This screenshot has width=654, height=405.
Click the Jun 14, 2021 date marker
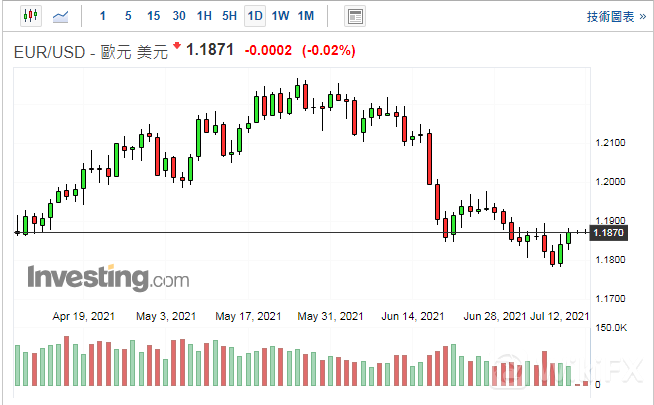(413, 317)
